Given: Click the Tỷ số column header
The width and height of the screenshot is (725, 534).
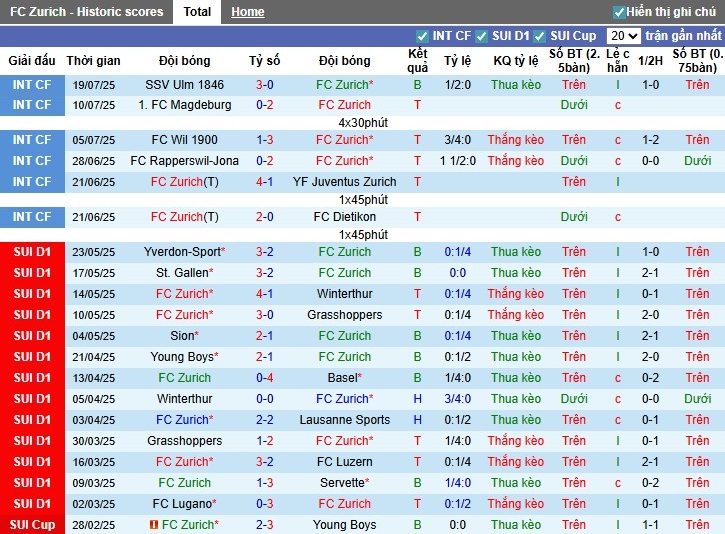Looking at the screenshot, I should tap(264, 61).
